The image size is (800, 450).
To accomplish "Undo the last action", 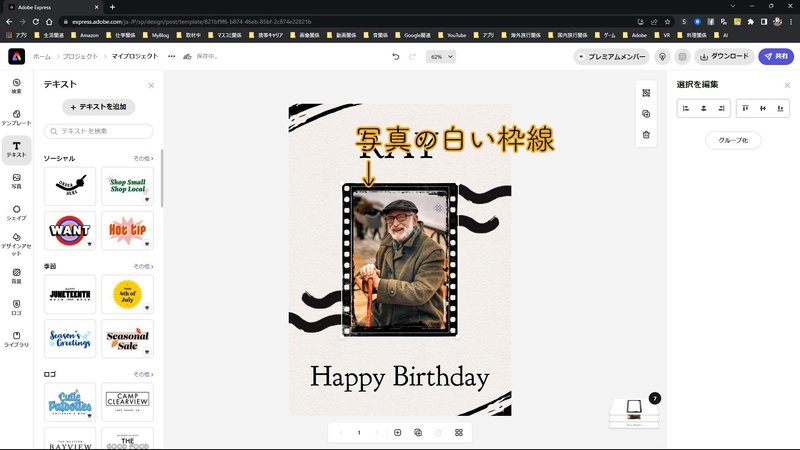I will click(x=395, y=57).
